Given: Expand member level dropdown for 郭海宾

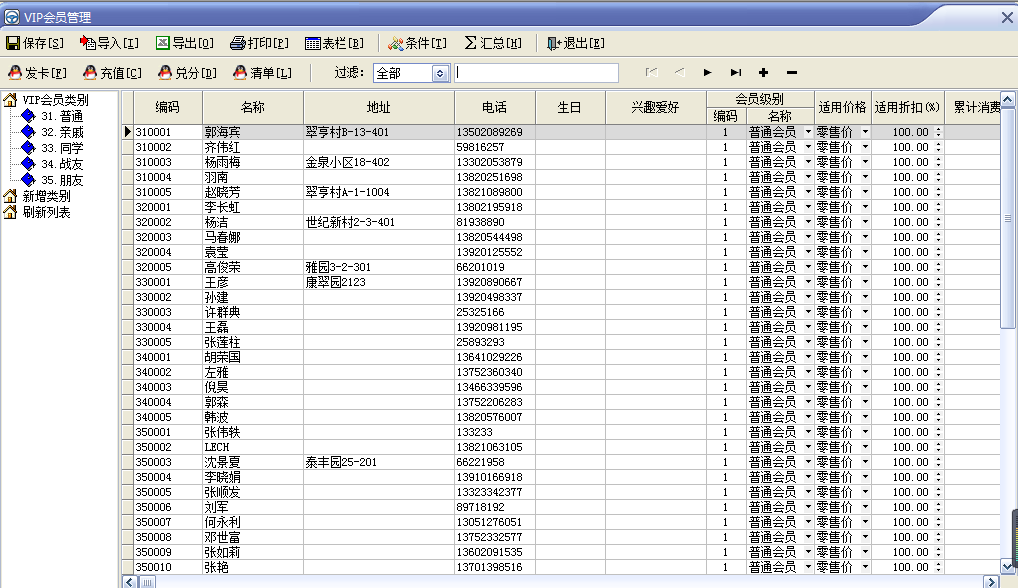Looking at the screenshot, I should pos(808,132).
